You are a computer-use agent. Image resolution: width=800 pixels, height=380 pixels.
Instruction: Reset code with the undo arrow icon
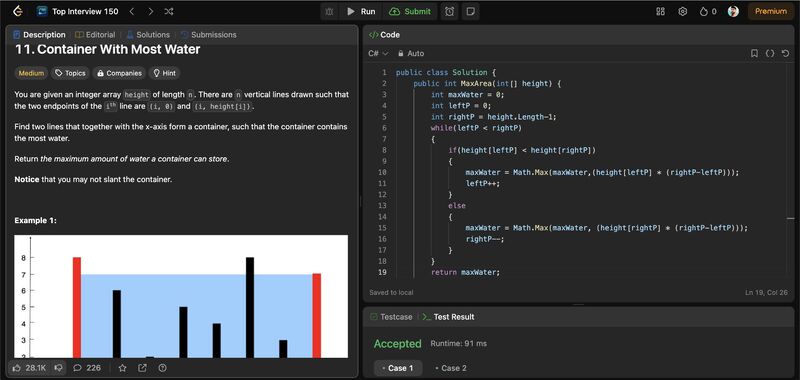(786, 53)
